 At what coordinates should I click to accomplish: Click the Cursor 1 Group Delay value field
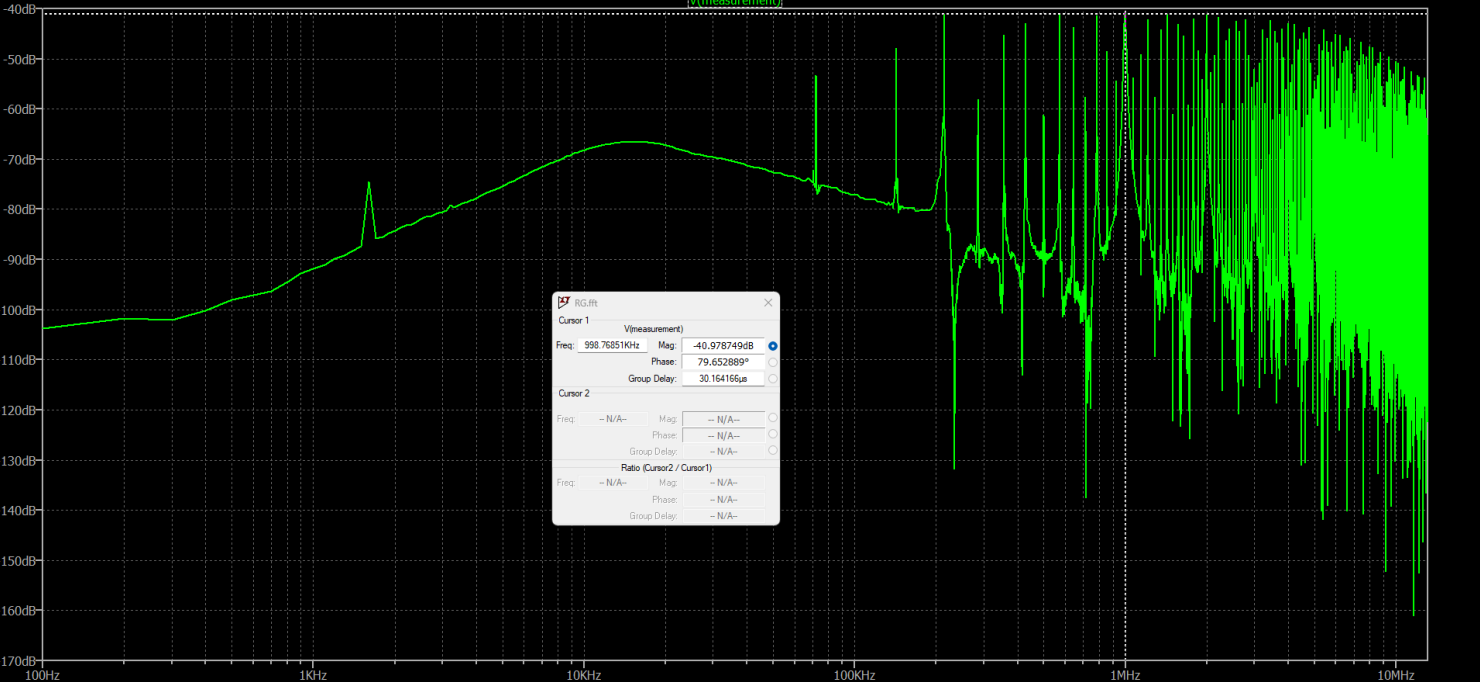722,379
